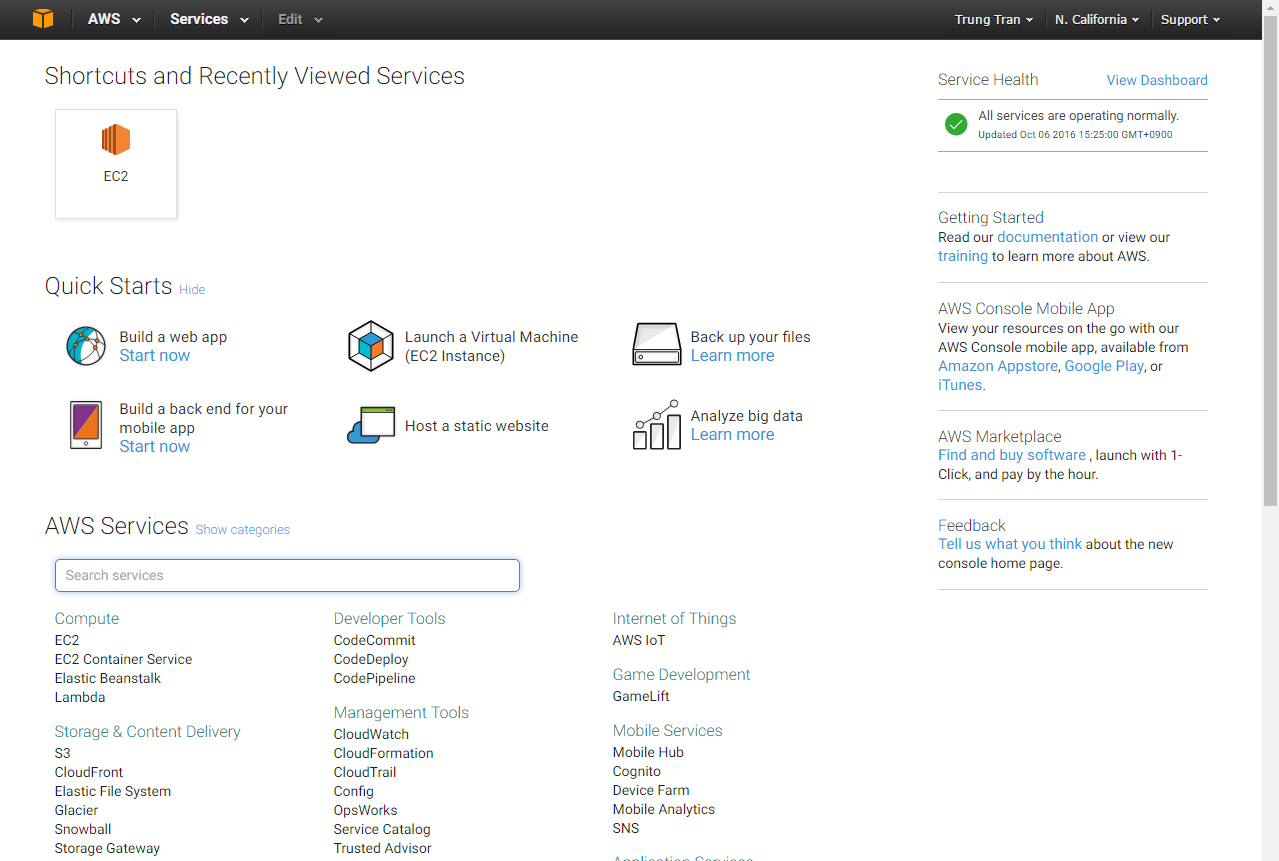The width and height of the screenshot is (1279, 861).
Task: Open Device Farm service
Action: [651, 790]
